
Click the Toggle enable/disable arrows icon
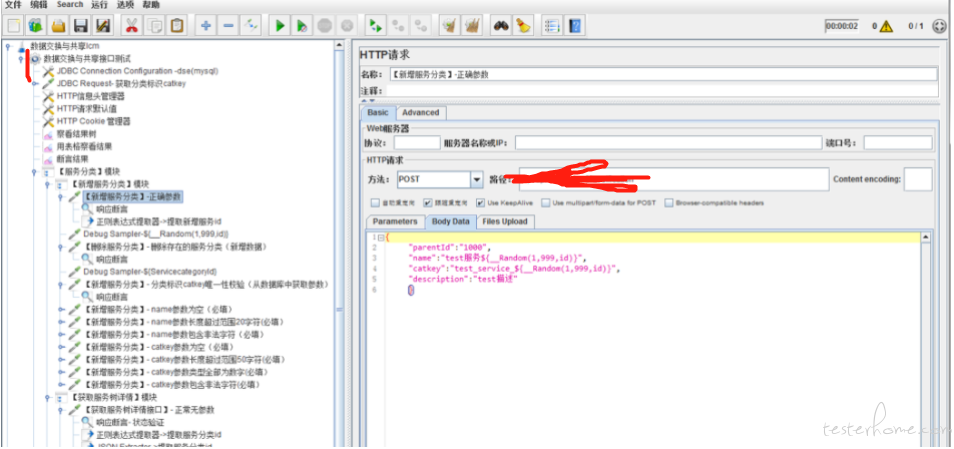[251, 26]
